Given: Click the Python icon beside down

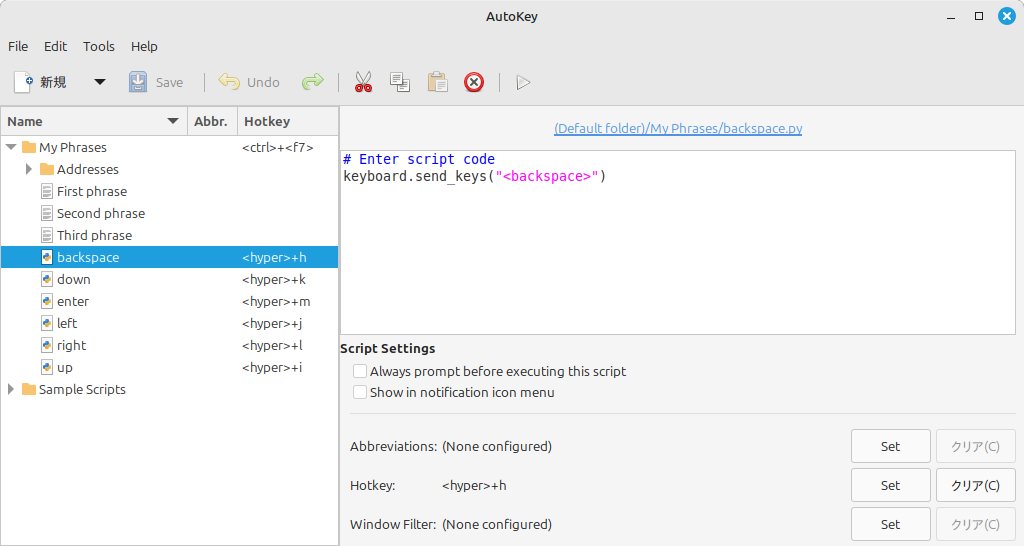Looking at the screenshot, I should coord(46,280).
